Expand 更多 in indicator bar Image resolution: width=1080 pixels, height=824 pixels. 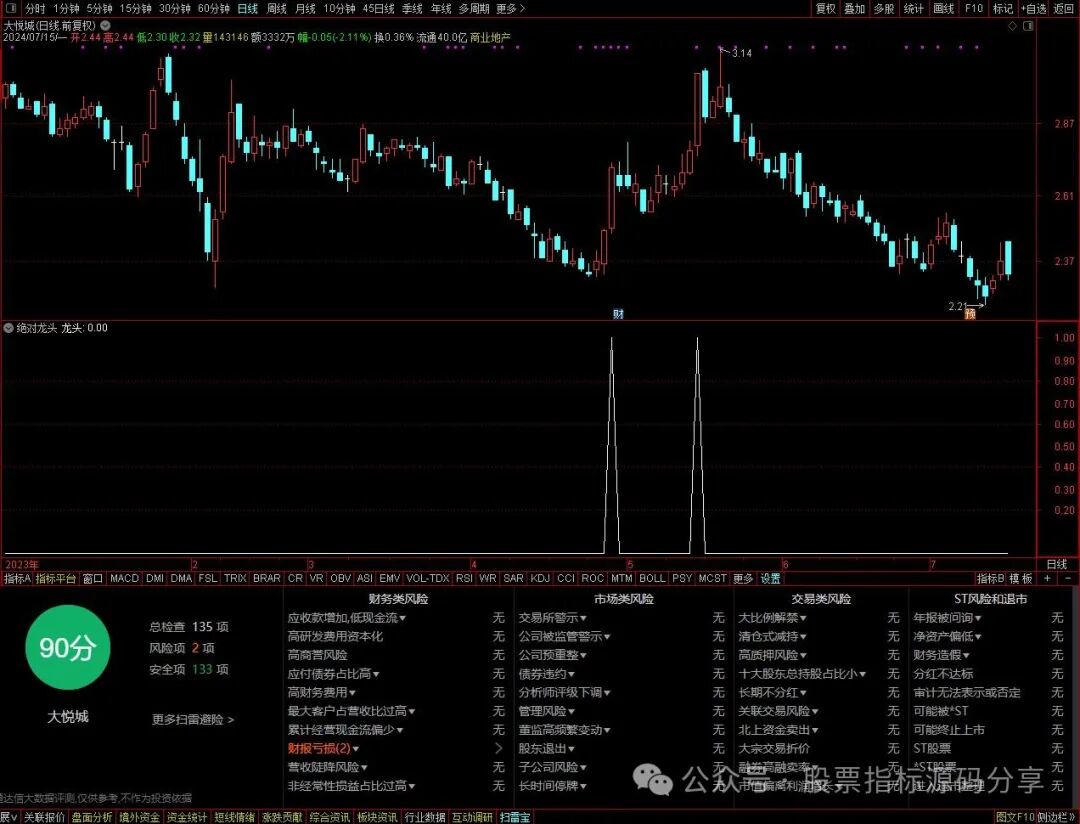click(x=742, y=578)
